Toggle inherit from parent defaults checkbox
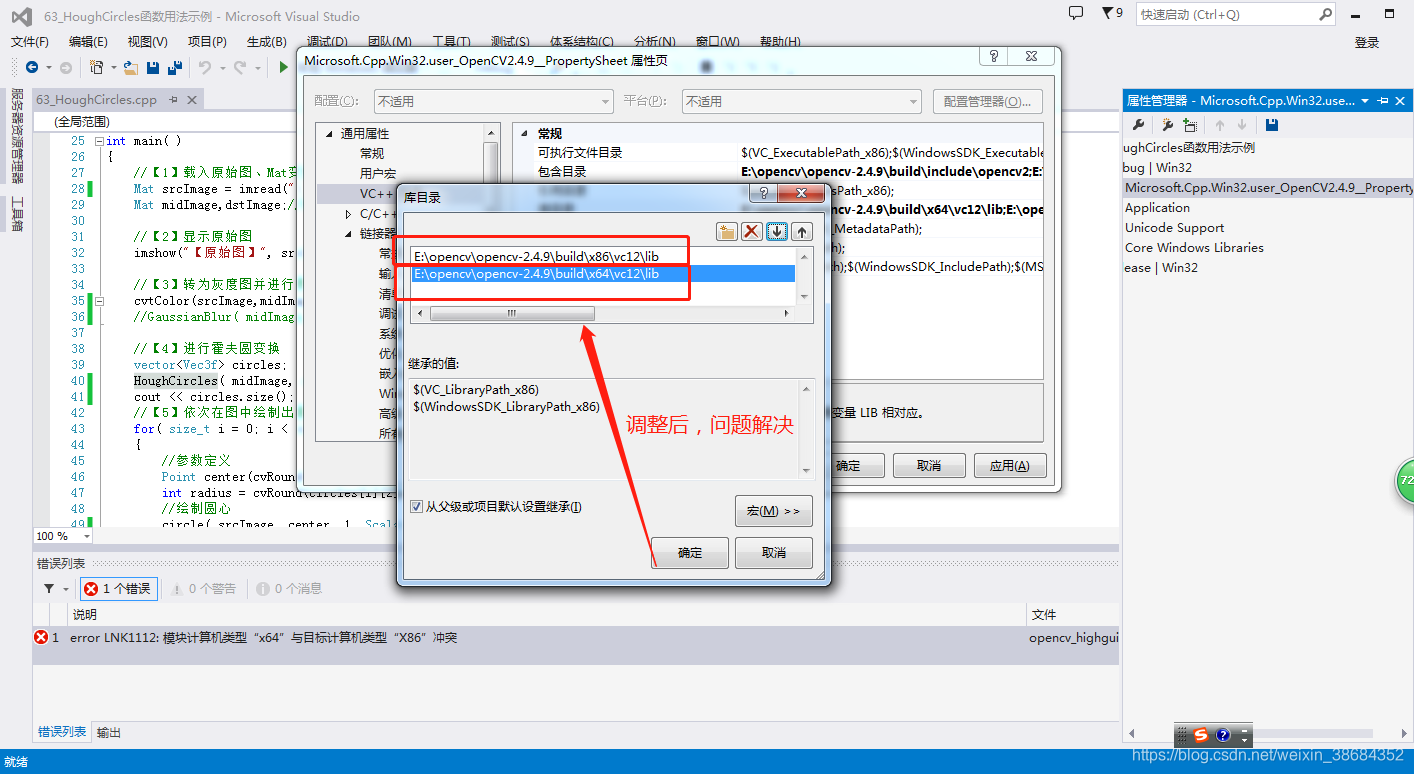 pos(416,507)
